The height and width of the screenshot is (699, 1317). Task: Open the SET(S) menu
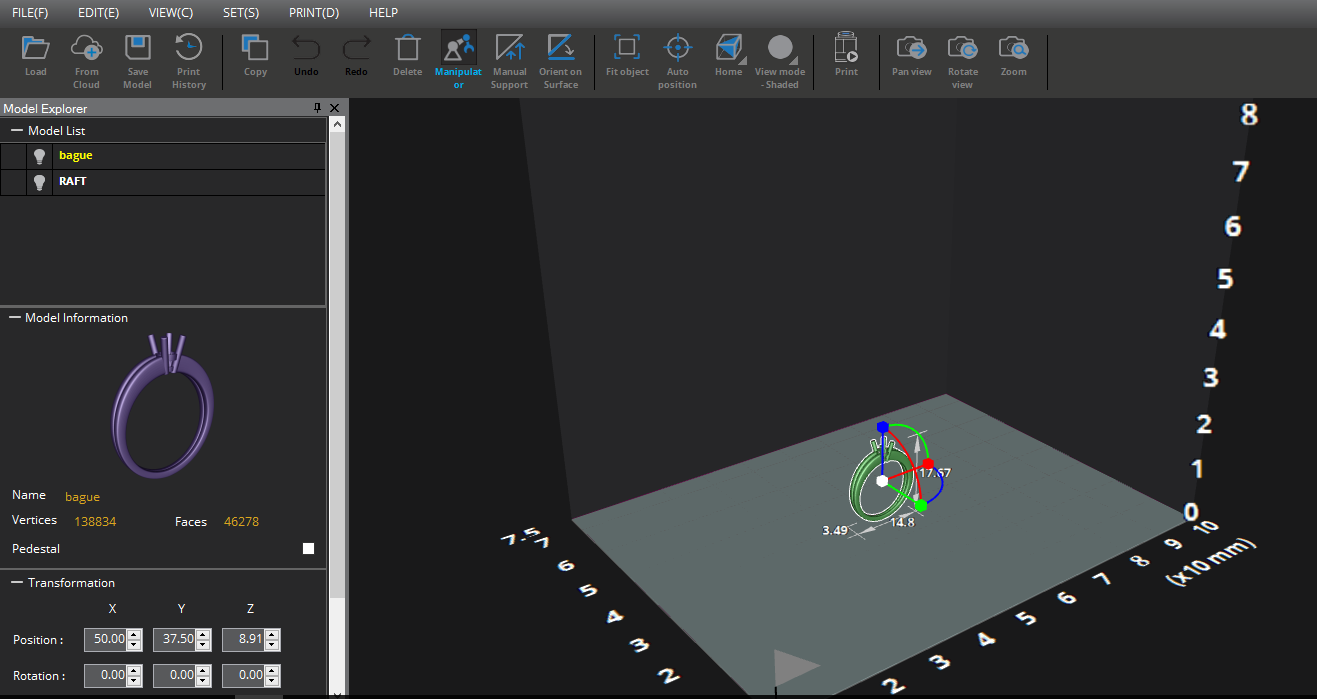click(240, 12)
